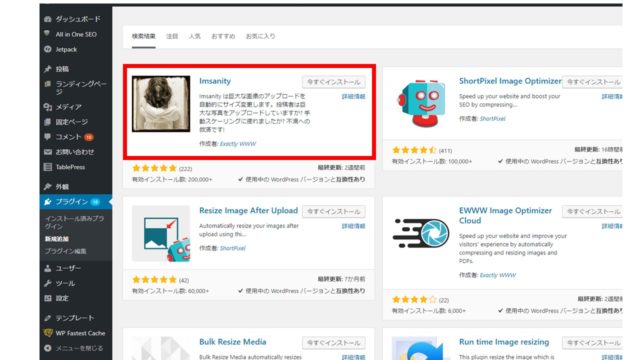Image resolution: width=640 pixels, height=360 pixels.
Task: Click the collapse menu arrow icon (メニューを閉じる)
Action: (48, 348)
